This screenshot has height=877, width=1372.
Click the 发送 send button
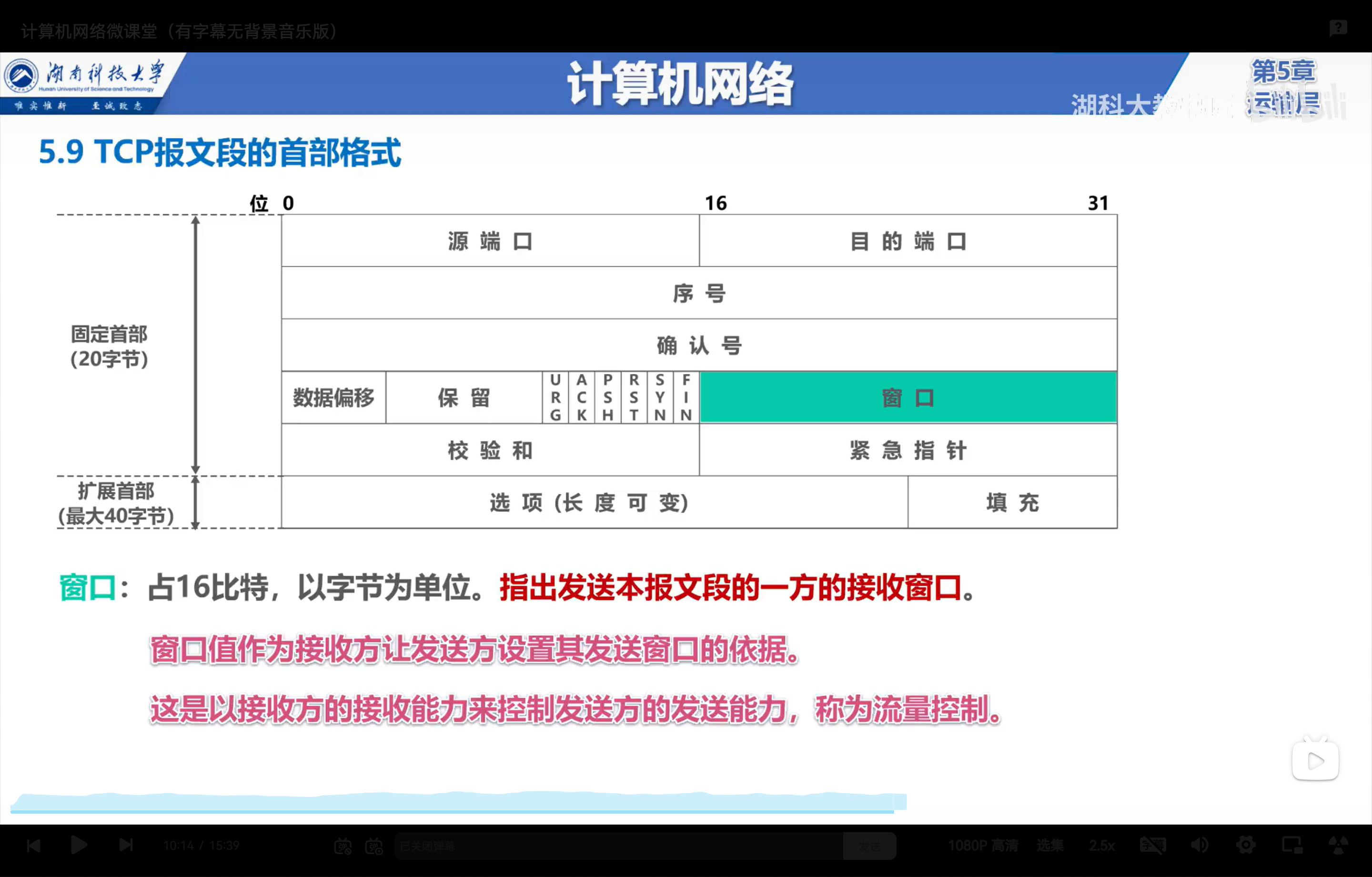pyautogui.click(x=869, y=846)
